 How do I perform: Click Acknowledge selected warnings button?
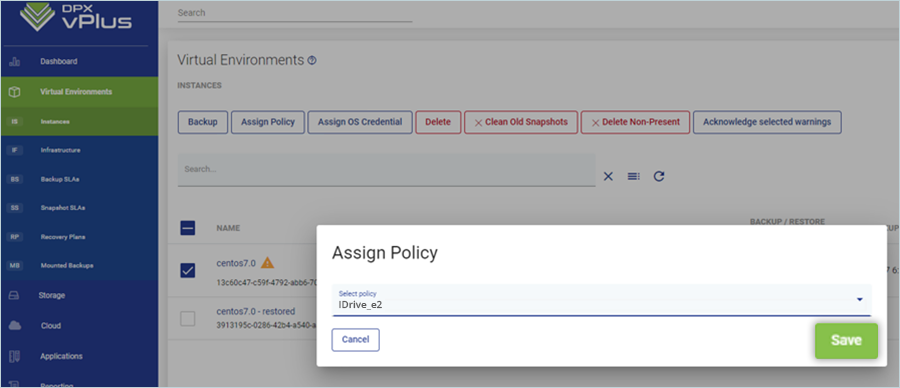pyautogui.click(x=767, y=122)
